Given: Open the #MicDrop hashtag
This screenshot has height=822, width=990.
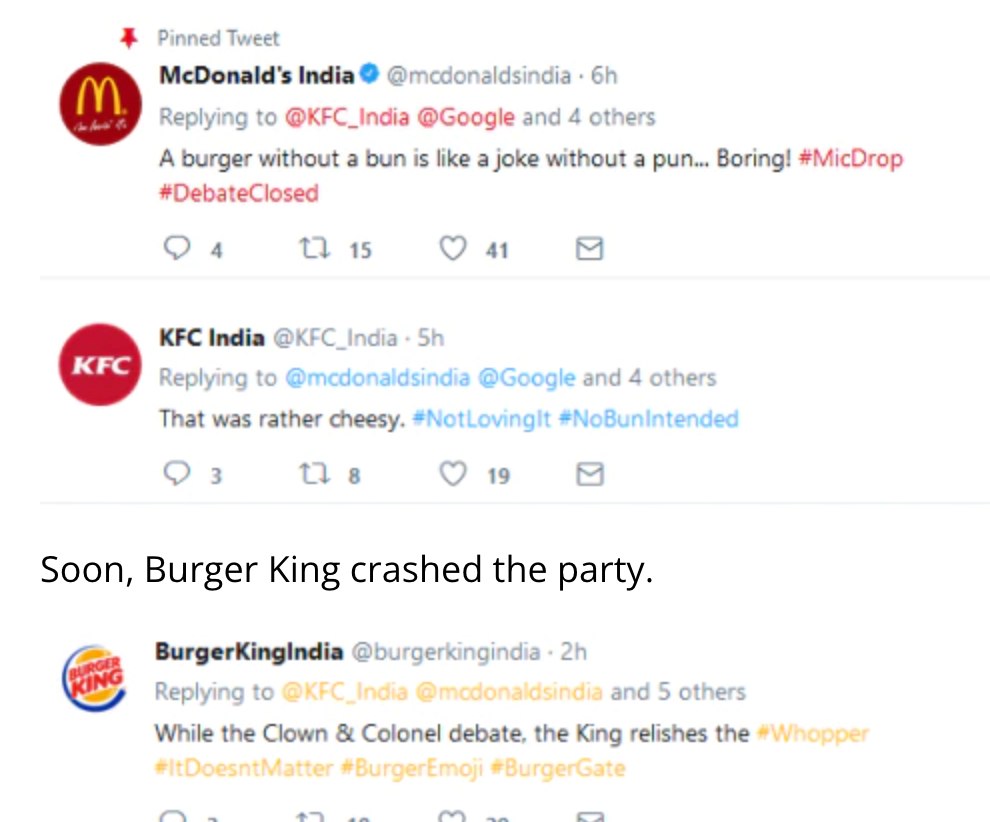Looking at the screenshot, I should pyautogui.click(x=850, y=159).
